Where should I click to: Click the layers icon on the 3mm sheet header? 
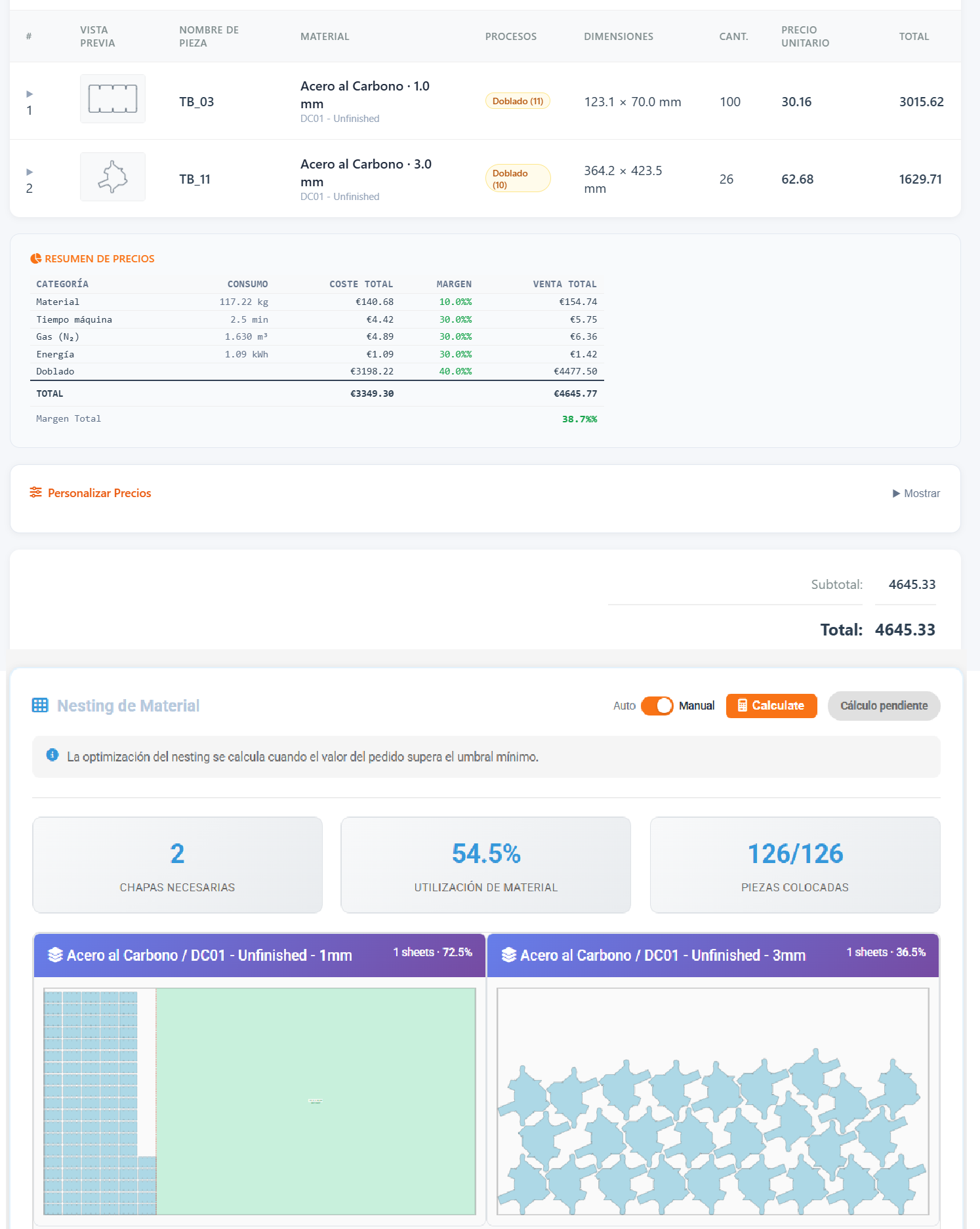509,956
